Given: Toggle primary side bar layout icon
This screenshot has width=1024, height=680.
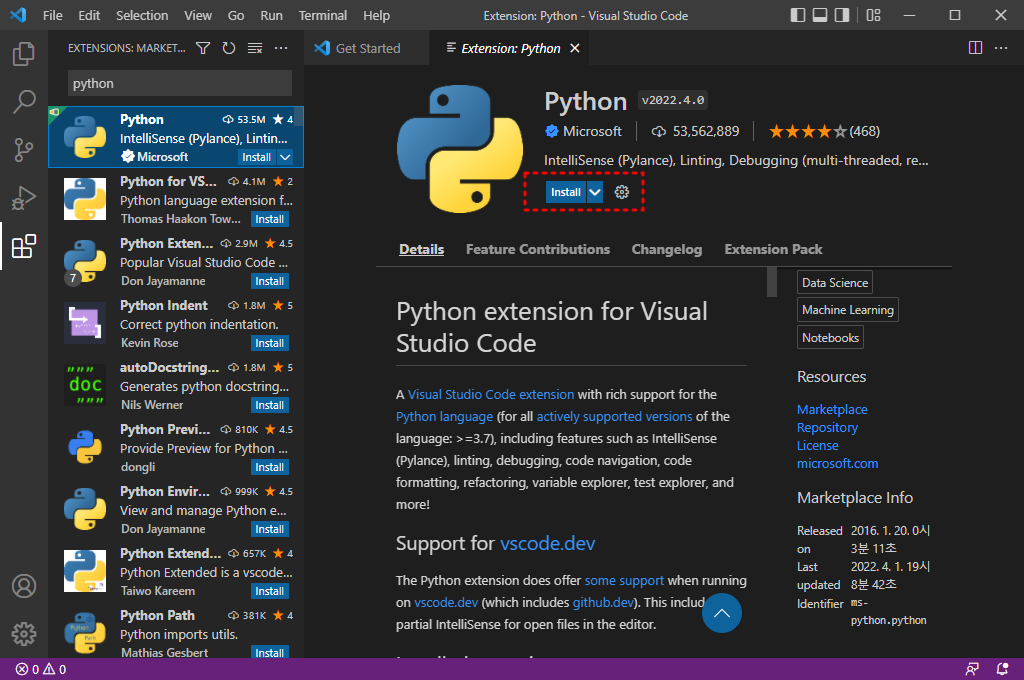Looking at the screenshot, I should 797,15.
